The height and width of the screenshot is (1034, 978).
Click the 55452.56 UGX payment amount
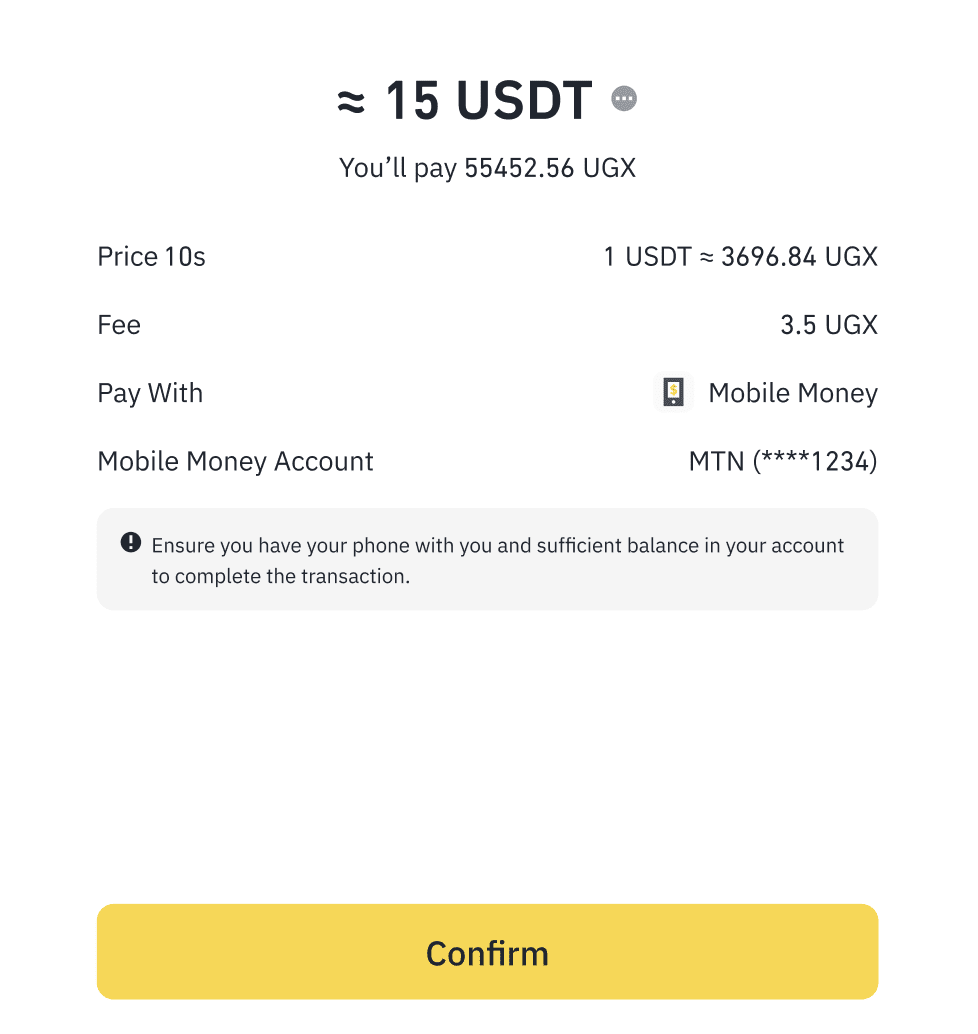550,168
